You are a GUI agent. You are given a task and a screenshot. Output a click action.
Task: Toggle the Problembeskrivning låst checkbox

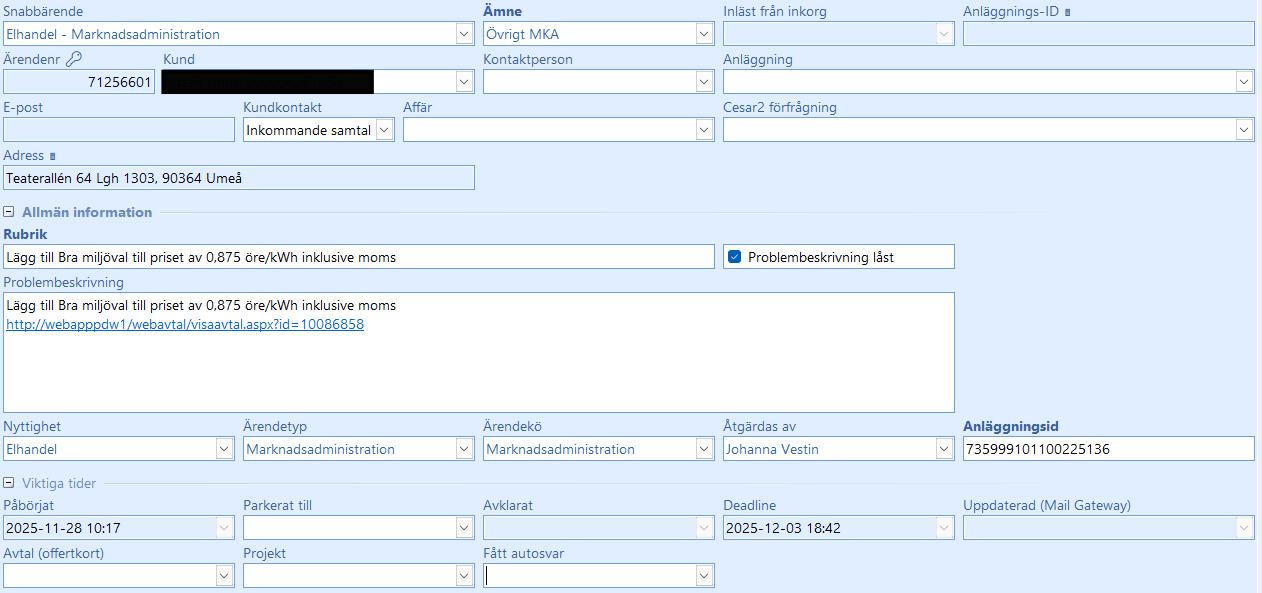(x=734, y=257)
